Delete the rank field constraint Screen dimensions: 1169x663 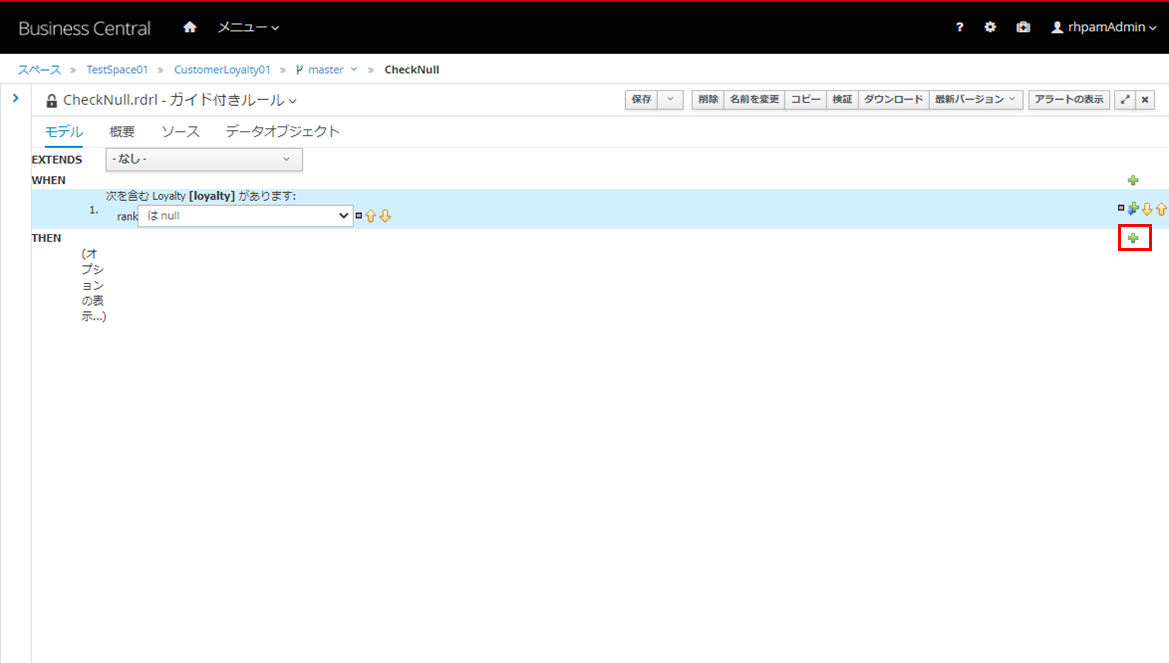[x=359, y=216]
